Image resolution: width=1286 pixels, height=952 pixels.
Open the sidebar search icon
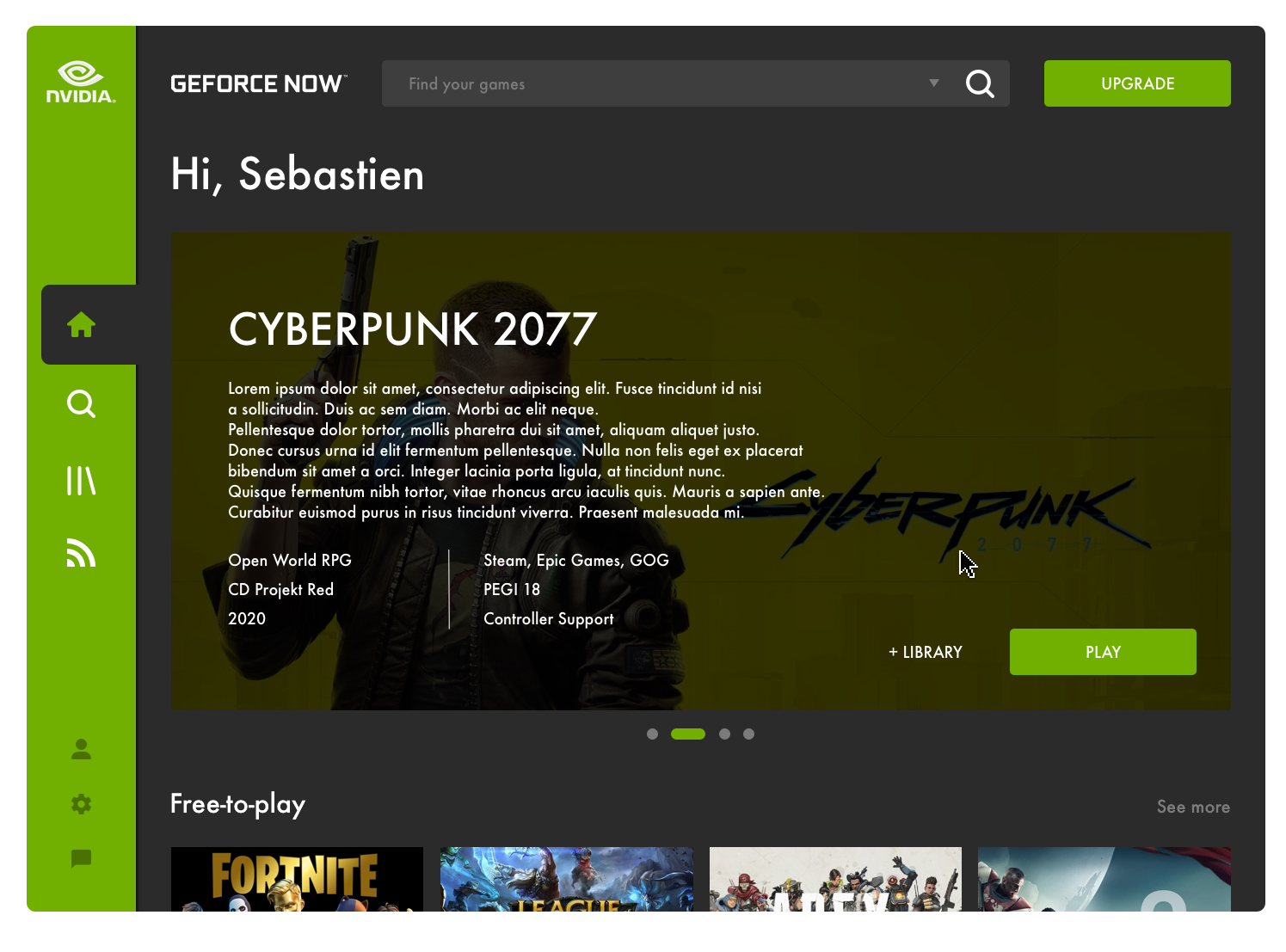82,403
